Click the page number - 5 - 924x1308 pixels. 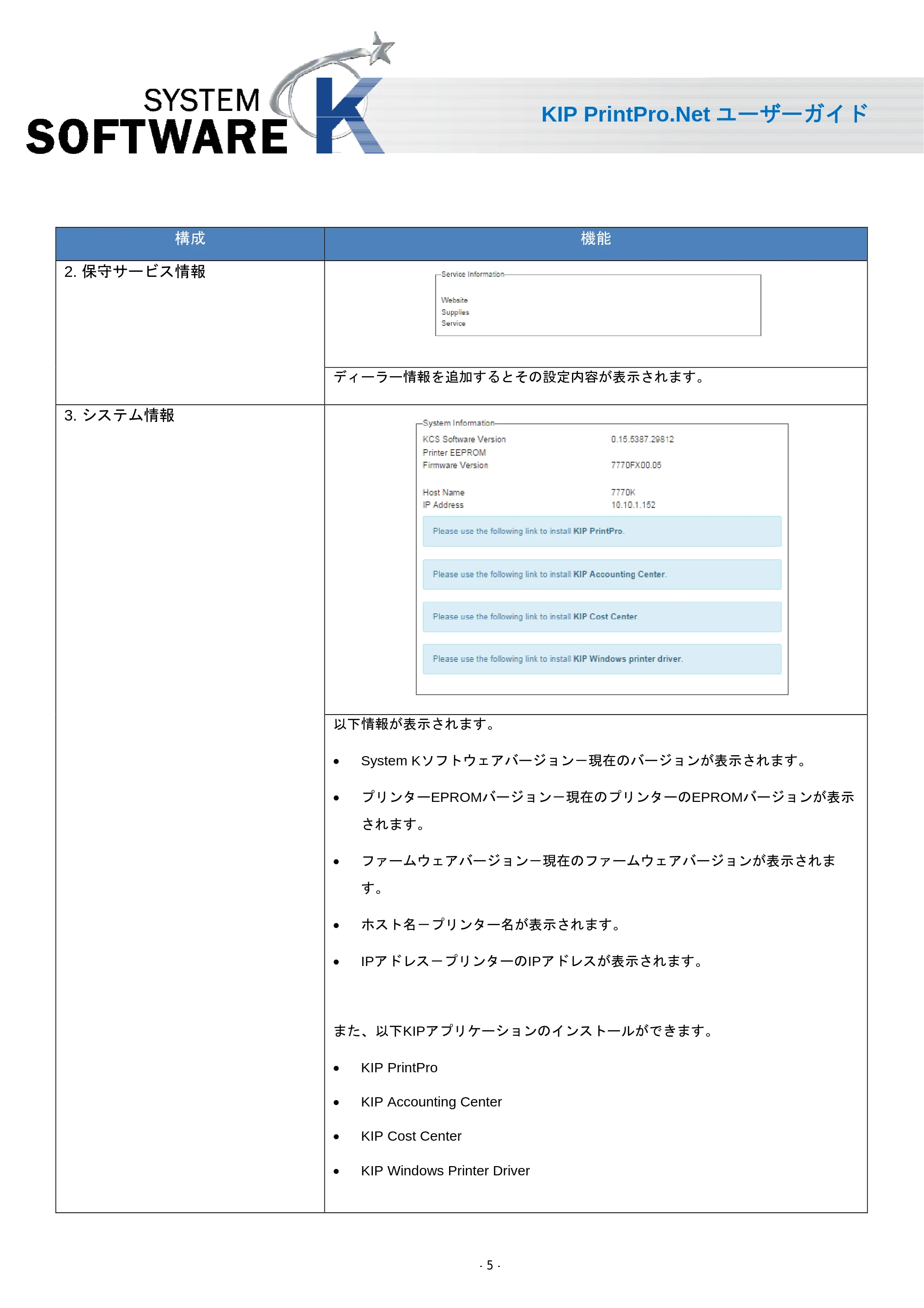[x=490, y=1266]
